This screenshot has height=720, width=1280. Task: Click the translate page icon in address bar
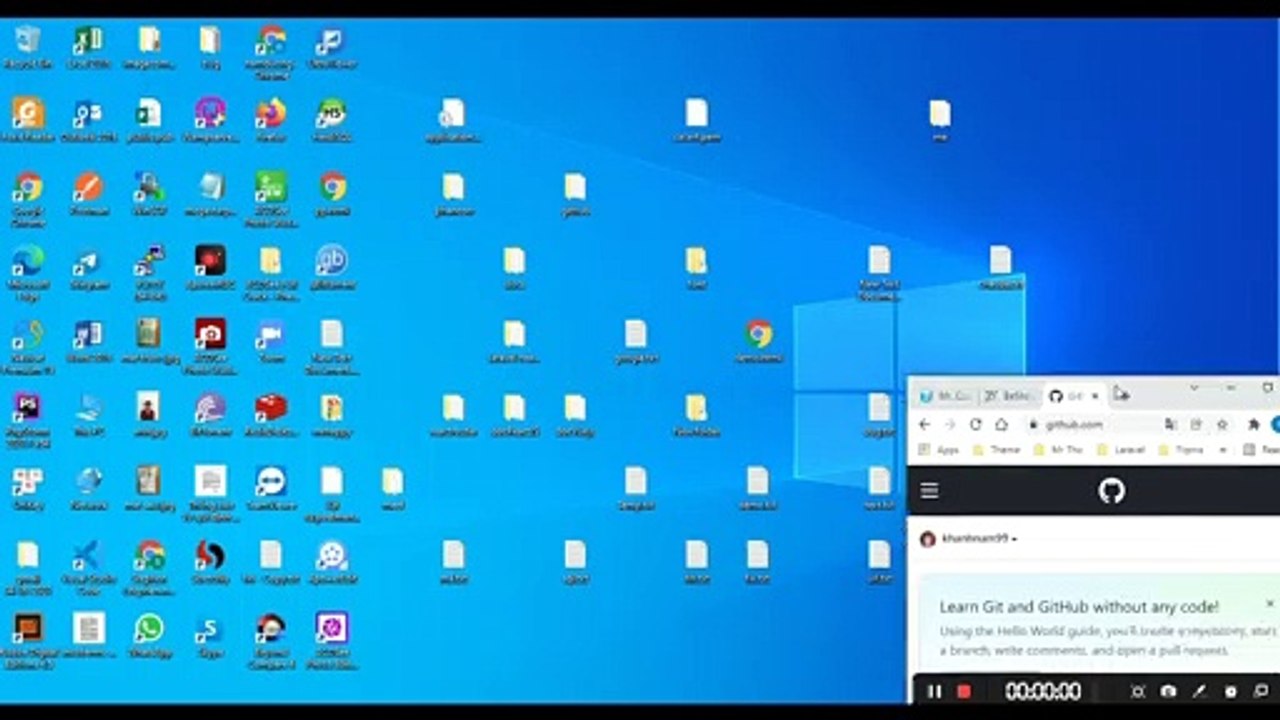[x=1170, y=424]
